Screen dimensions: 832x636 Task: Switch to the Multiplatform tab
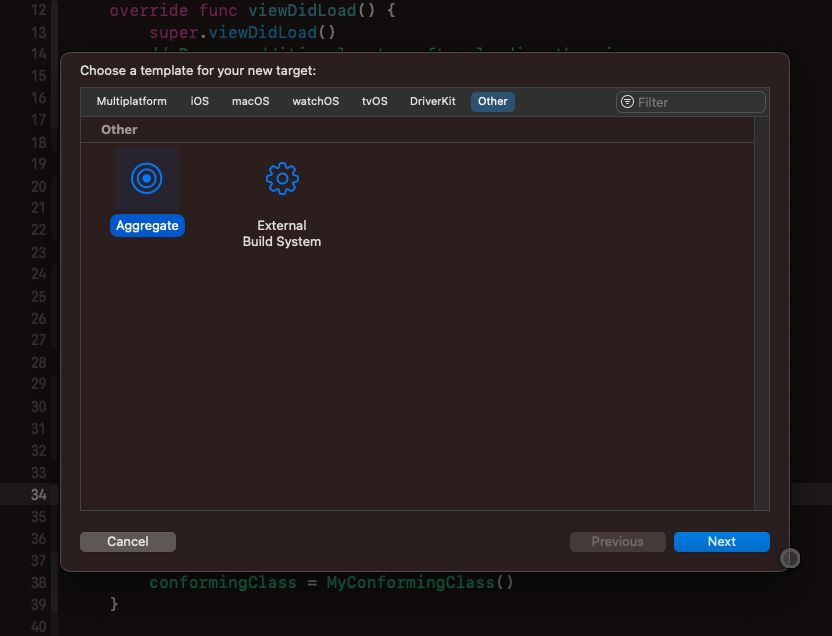[x=132, y=101]
